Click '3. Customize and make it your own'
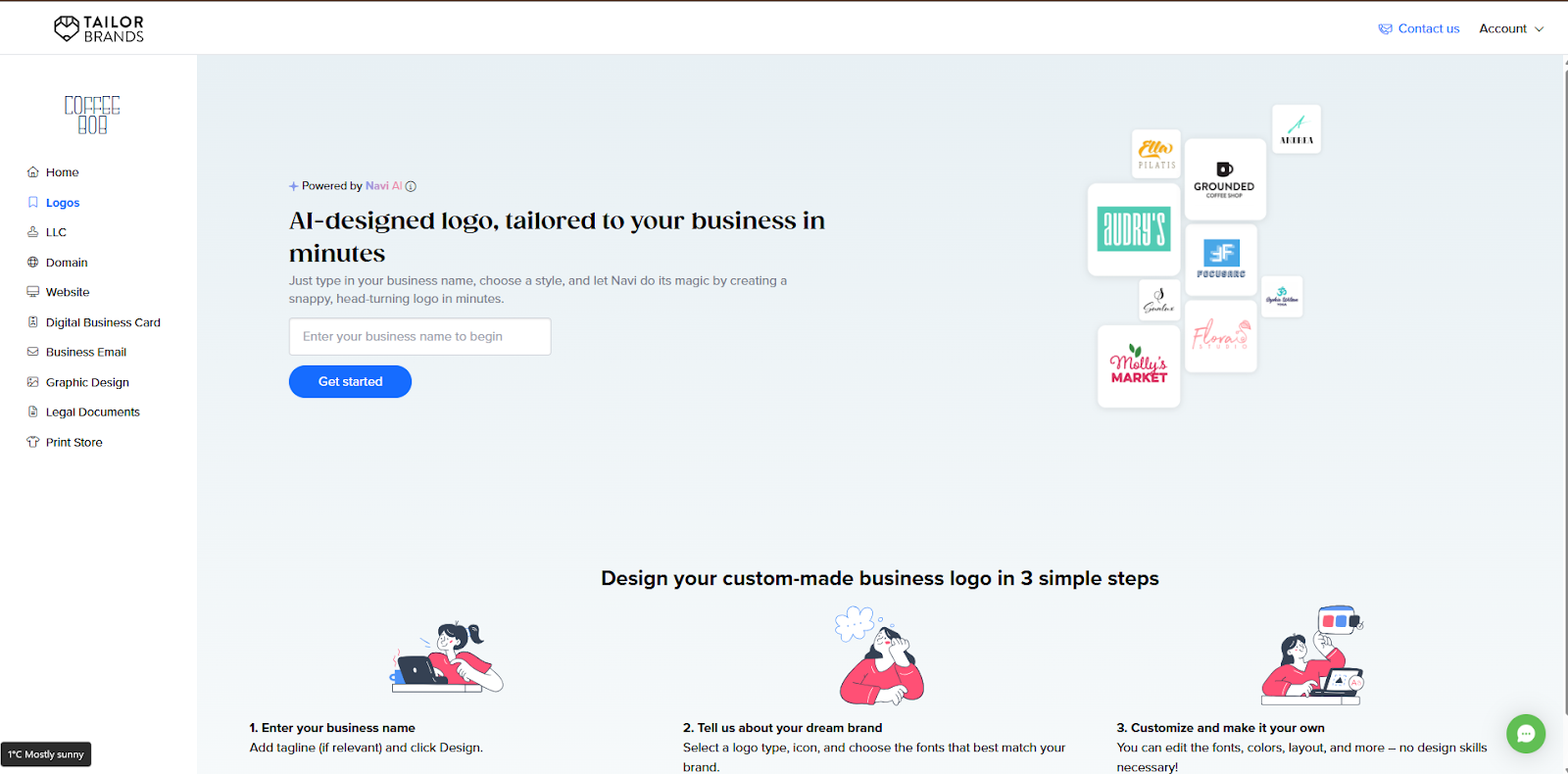Image resolution: width=1568 pixels, height=774 pixels. [1220, 728]
